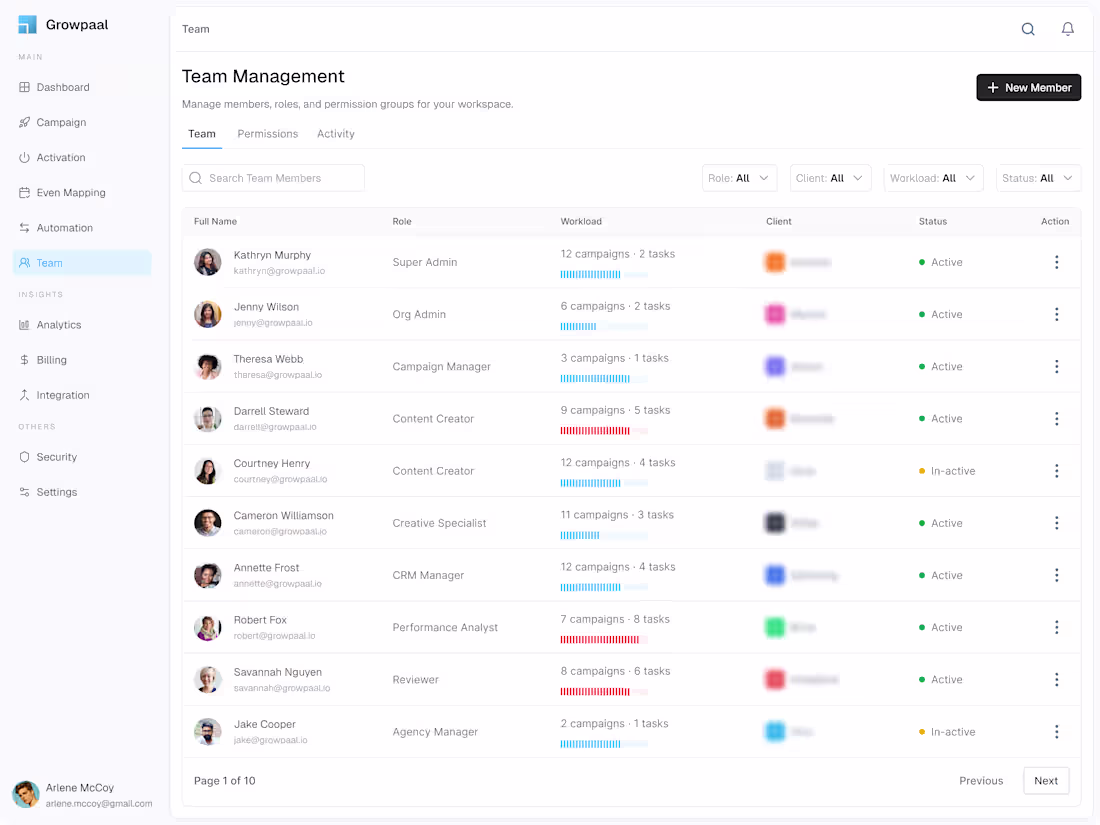Click the Dashboard grid icon in sidebar
Screen dimensions: 1100x825
click(25, 87)
